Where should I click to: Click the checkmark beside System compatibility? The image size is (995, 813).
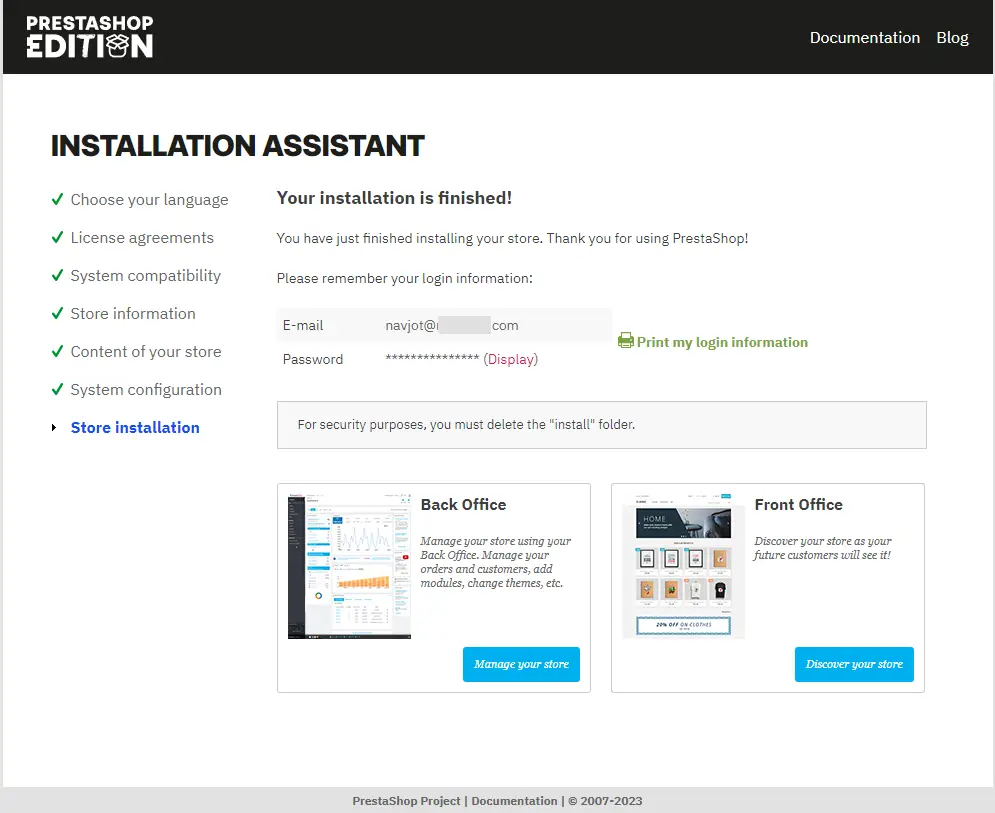(x=57, y=275)
